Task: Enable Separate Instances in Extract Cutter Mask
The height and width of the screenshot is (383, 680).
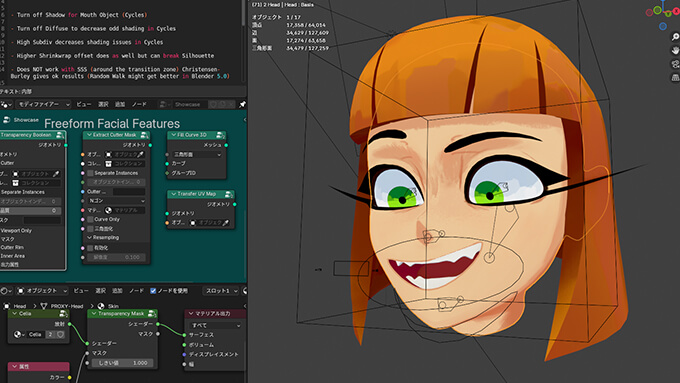Action: pos(90,173)
